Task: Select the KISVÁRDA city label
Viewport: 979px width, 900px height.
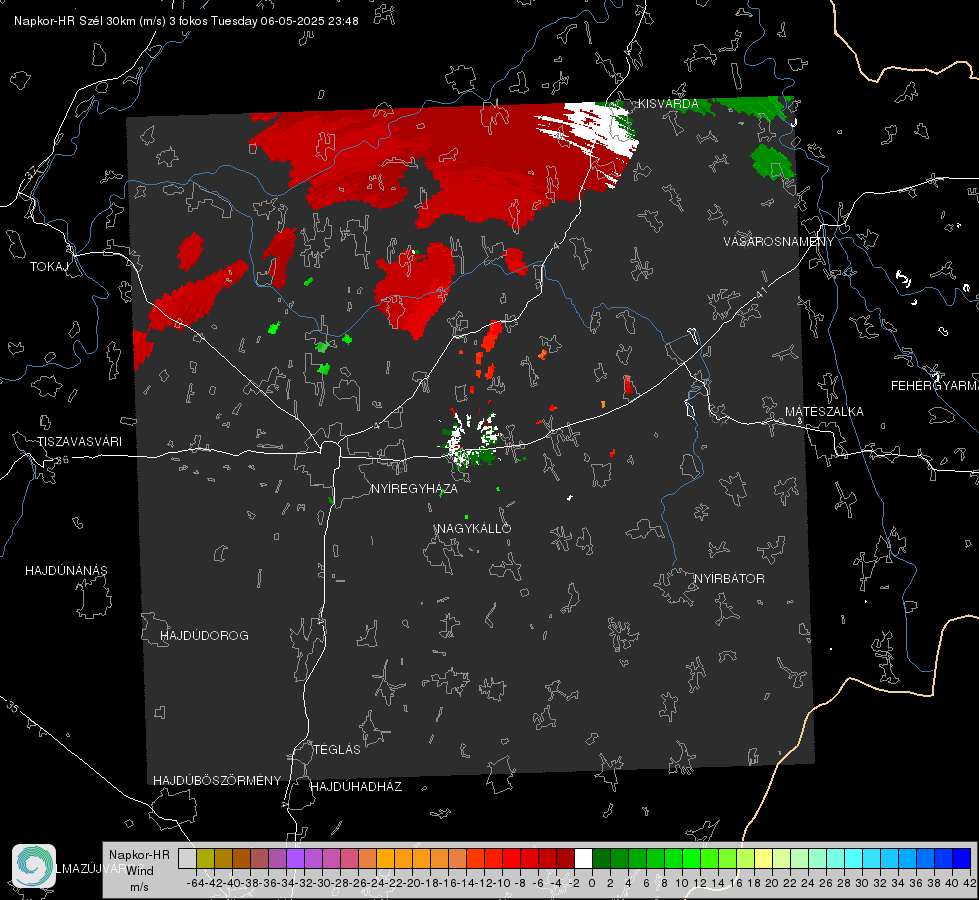Action: pos(667,104)
